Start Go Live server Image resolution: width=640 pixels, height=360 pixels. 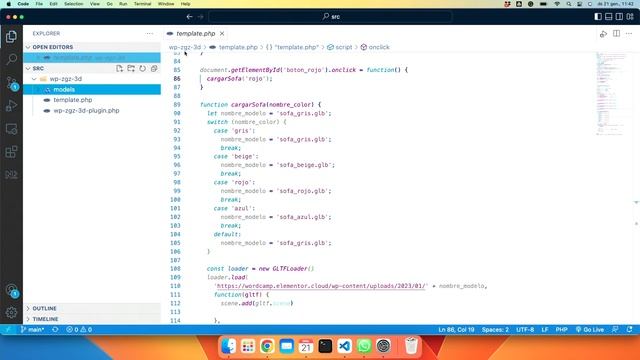(590, 330)
